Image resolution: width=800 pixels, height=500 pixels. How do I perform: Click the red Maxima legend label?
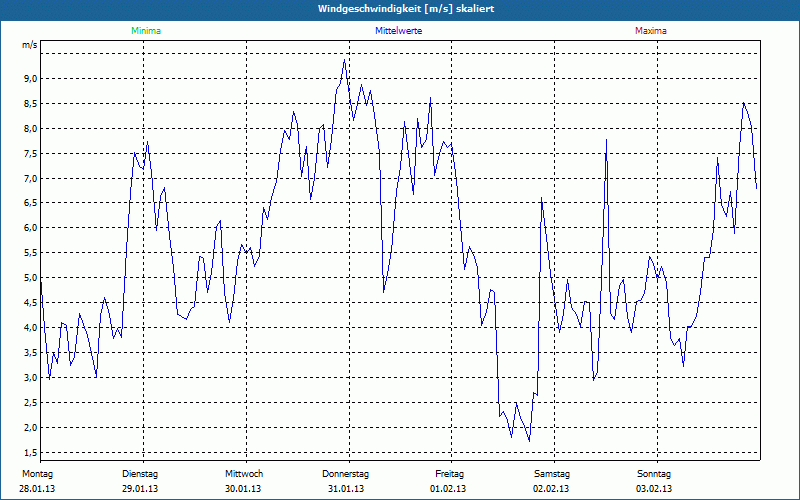point(651,31)
